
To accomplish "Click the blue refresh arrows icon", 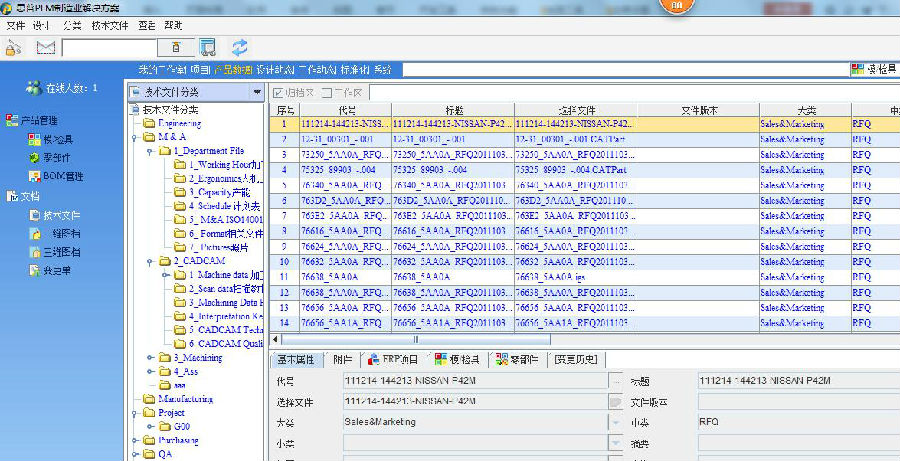I will pyautogui.click(x=240, y=47).
